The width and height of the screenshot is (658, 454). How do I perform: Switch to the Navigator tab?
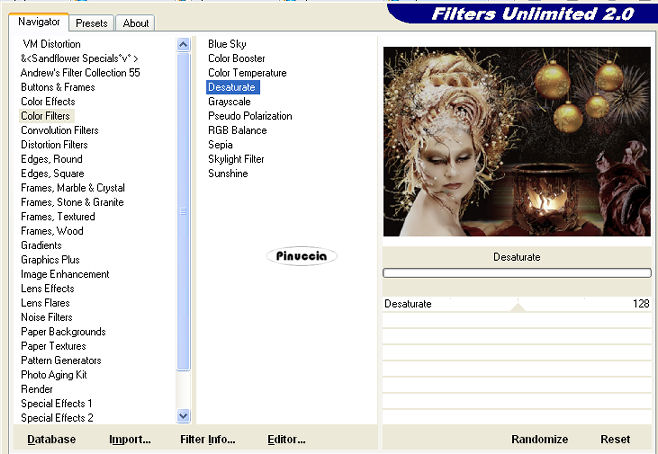click(x=39, y=22)
